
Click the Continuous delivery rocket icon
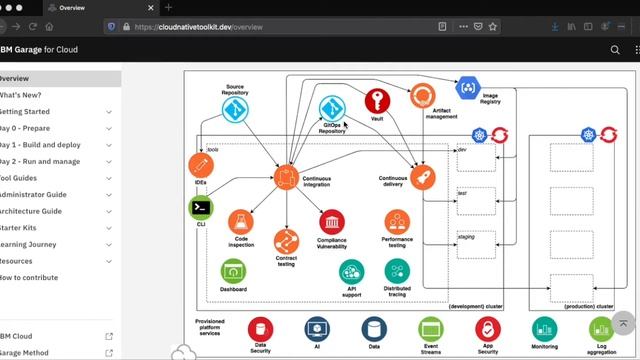pyautogui.click(x=422, y=178)
